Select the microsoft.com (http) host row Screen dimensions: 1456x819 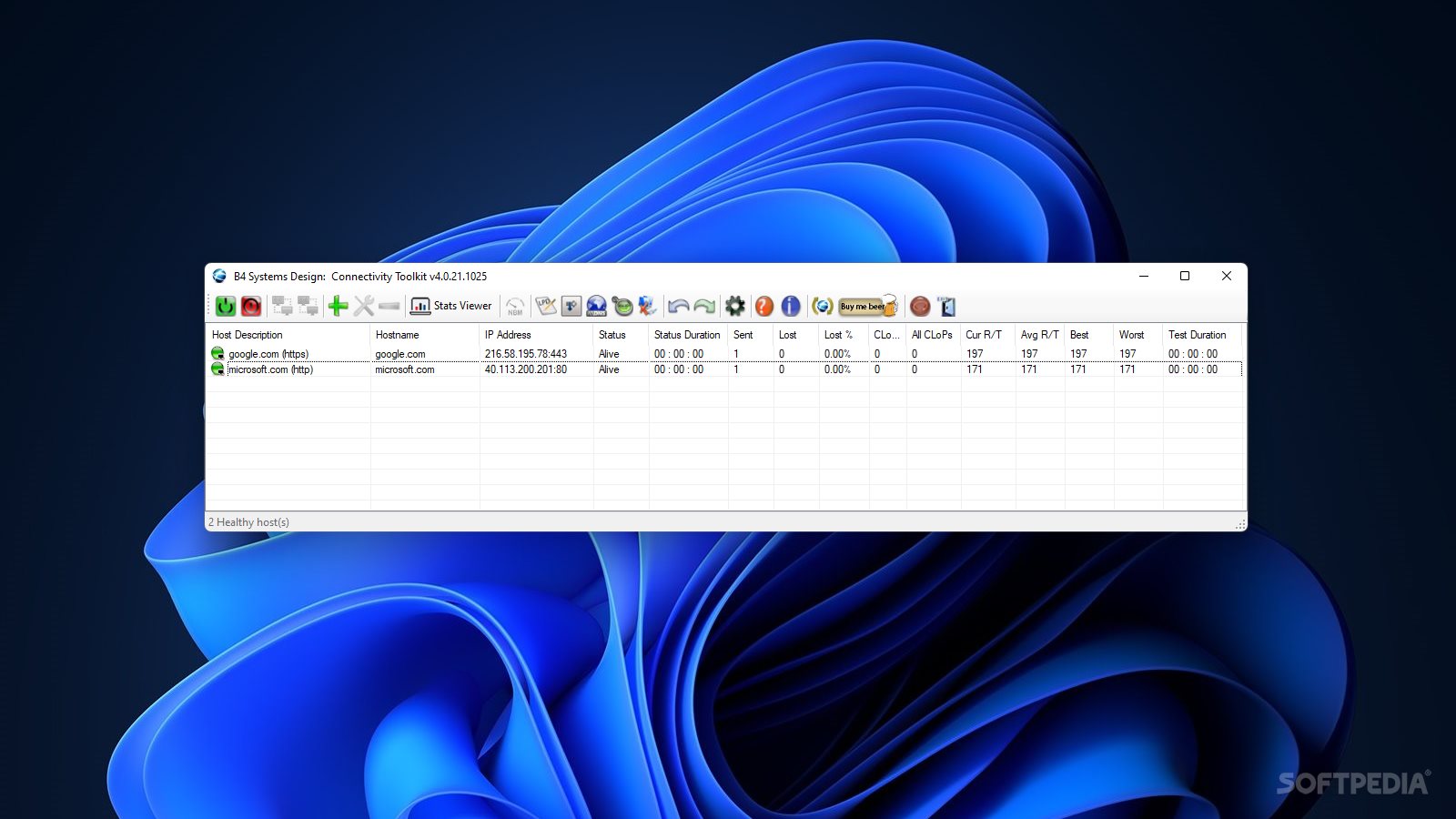tap(725, 369)
